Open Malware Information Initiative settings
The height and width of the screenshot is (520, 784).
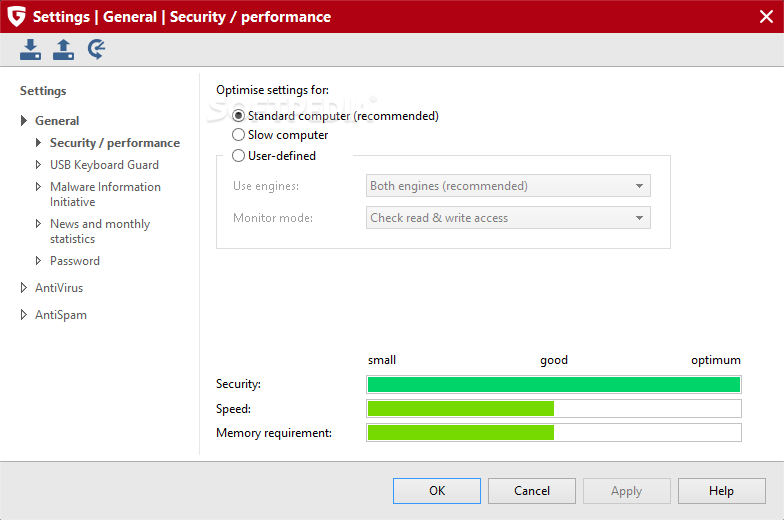(106, 194)
